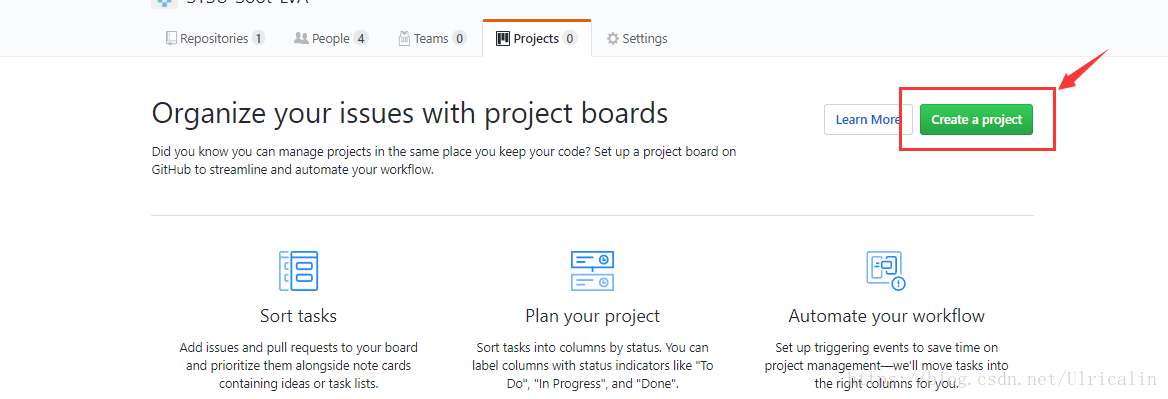Click the organization name beside the avatar
The image size is (1168, 399).
(247, 2)
